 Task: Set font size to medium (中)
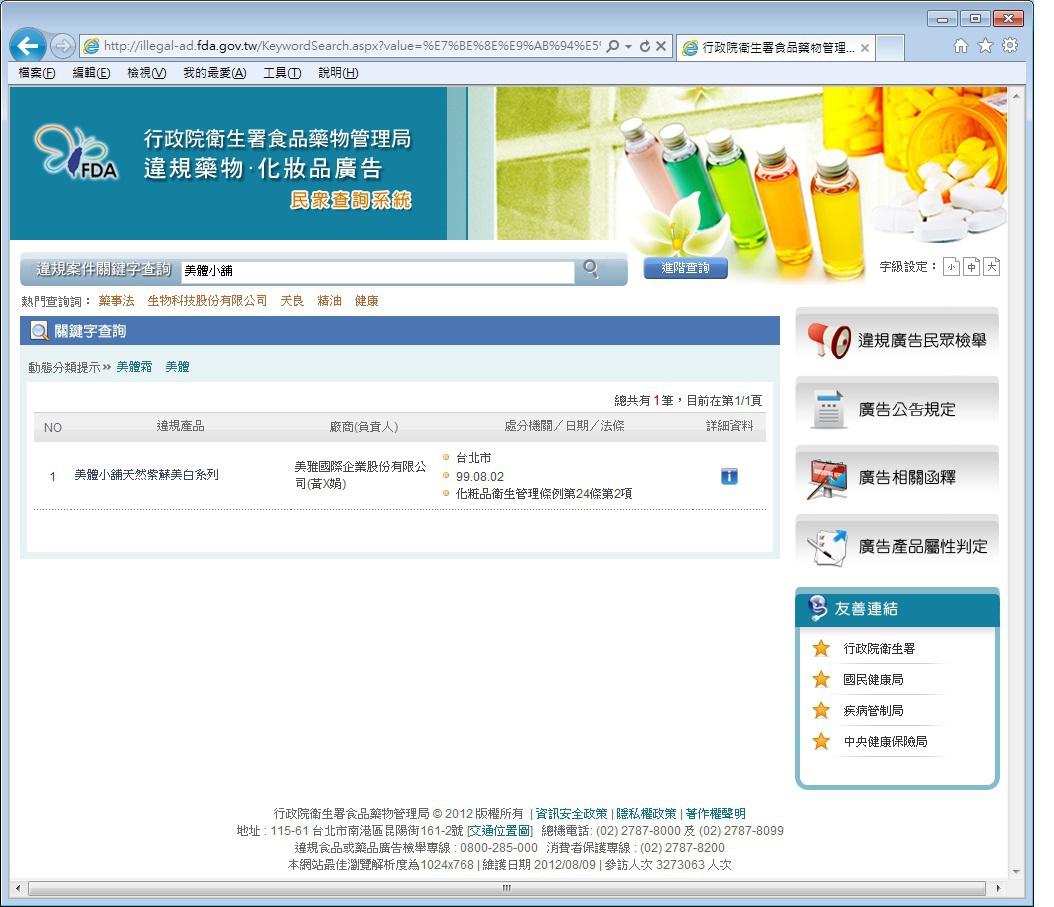[971, 267]
